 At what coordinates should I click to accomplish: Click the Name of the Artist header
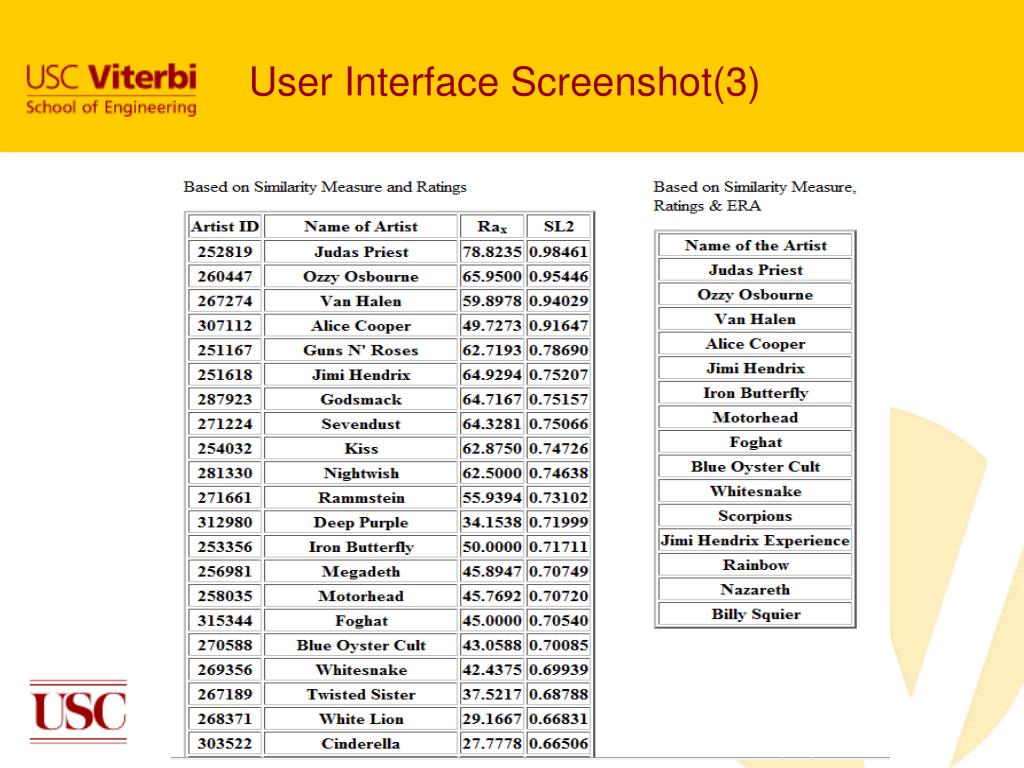tap(756, 246)
